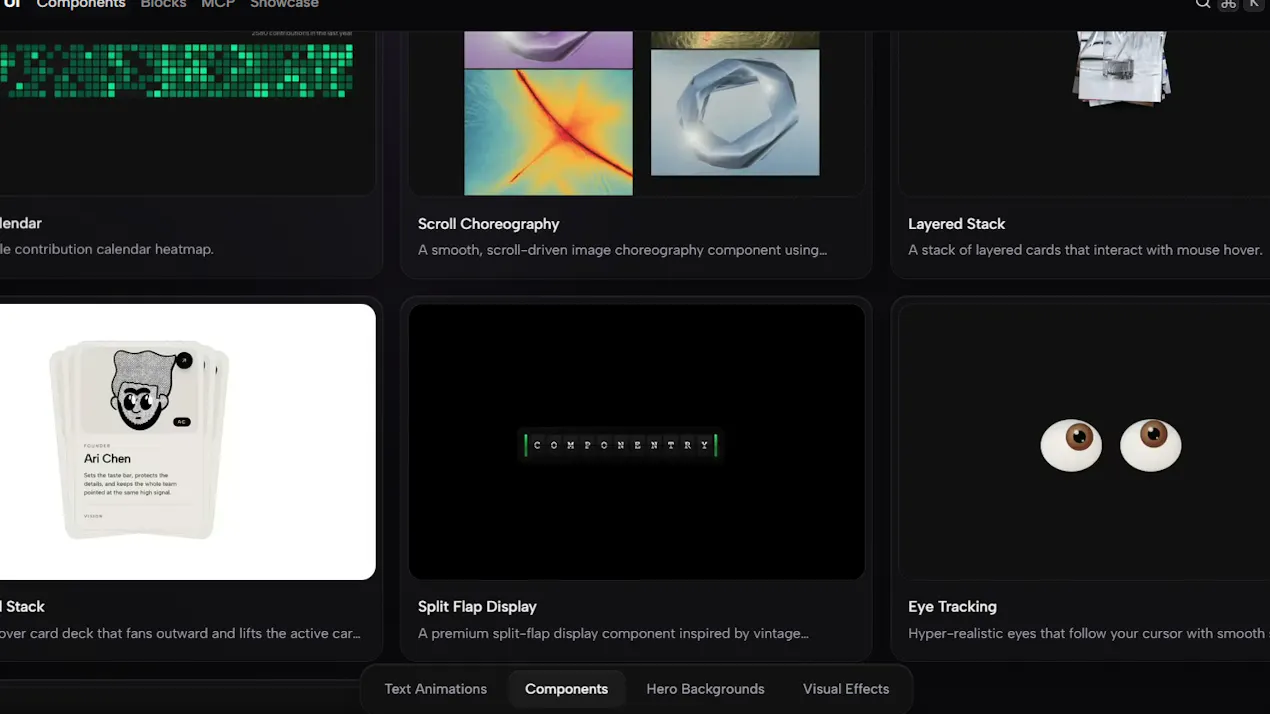Click the AC badge on Ari Chen card

[x=182, y=422]
